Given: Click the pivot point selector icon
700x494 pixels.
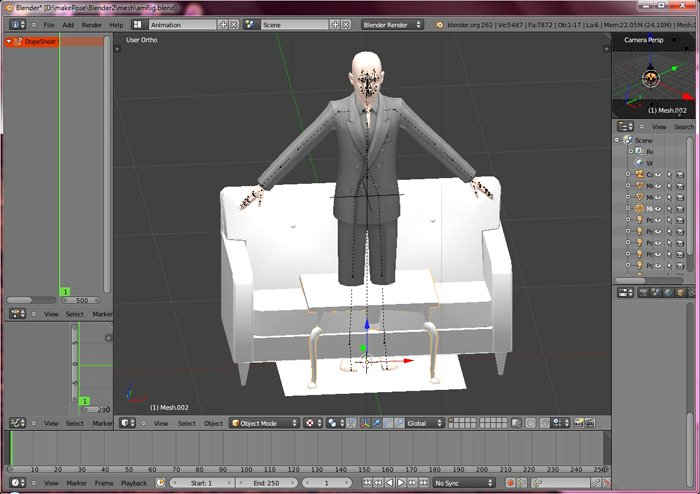Looking at the screenshot, I should 334,423.
